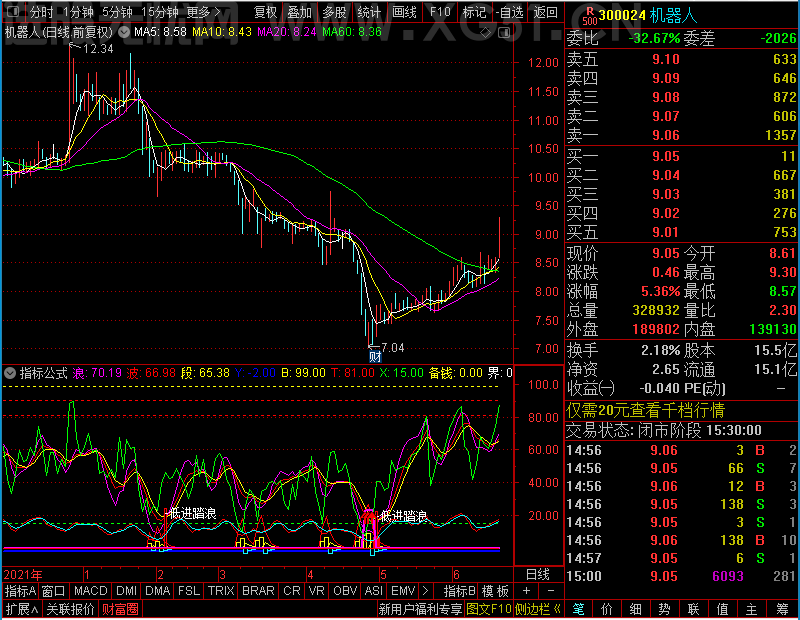Select the 1分钟 period
Screen dimensions: 800x620
pyautogui.click(x=79, y=12)
